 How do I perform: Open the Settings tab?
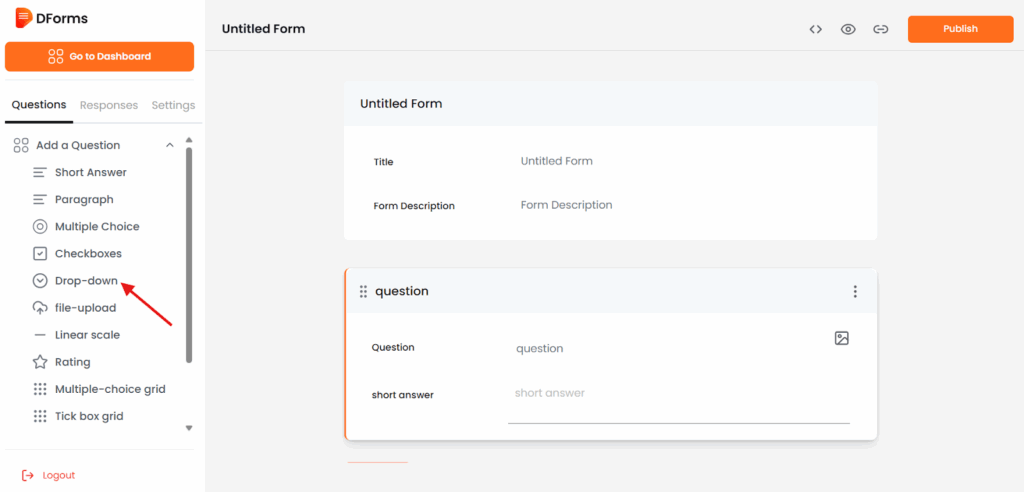[x=173, y=105]
